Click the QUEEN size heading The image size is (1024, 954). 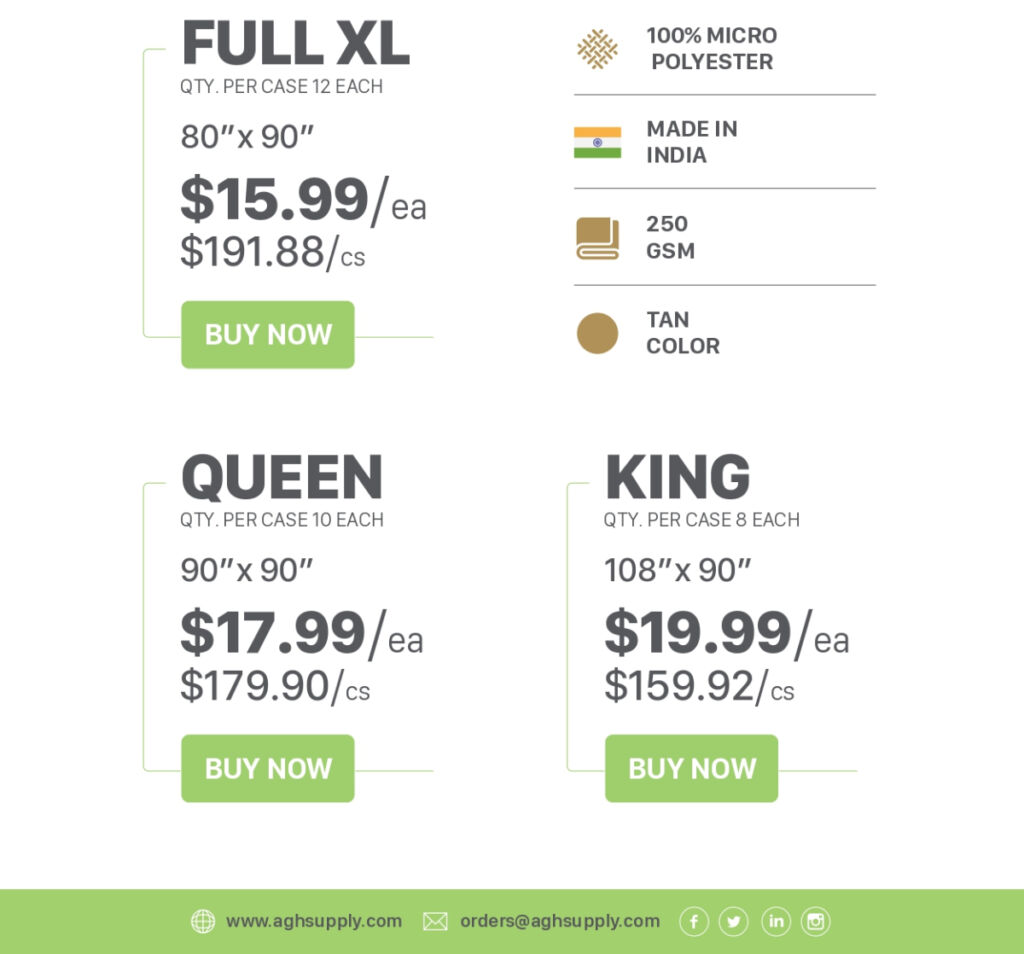[x=282, y=477]
